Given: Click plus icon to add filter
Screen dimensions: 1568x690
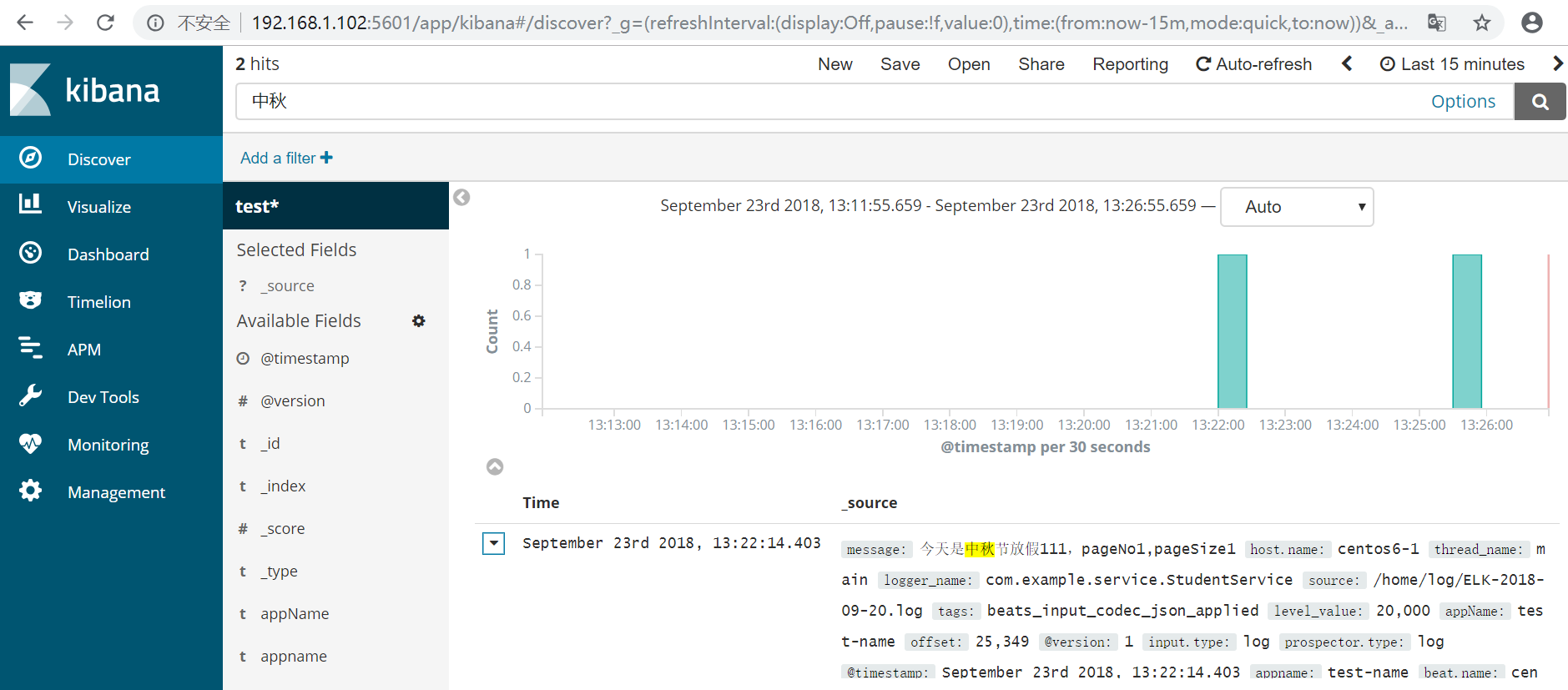Looking at the screenshot, I should (326, 158).
